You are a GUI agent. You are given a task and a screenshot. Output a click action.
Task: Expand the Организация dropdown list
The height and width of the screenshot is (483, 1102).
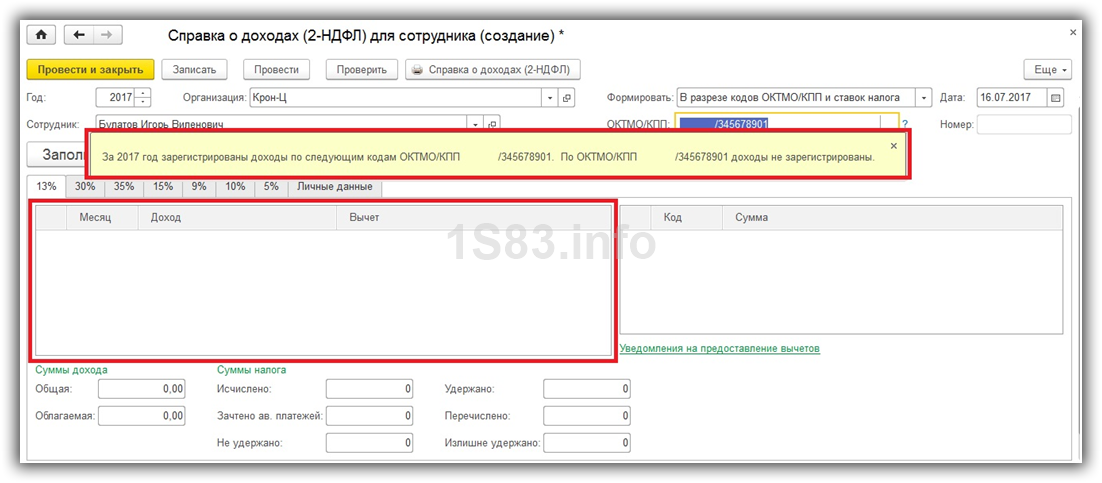click(549, 98)
